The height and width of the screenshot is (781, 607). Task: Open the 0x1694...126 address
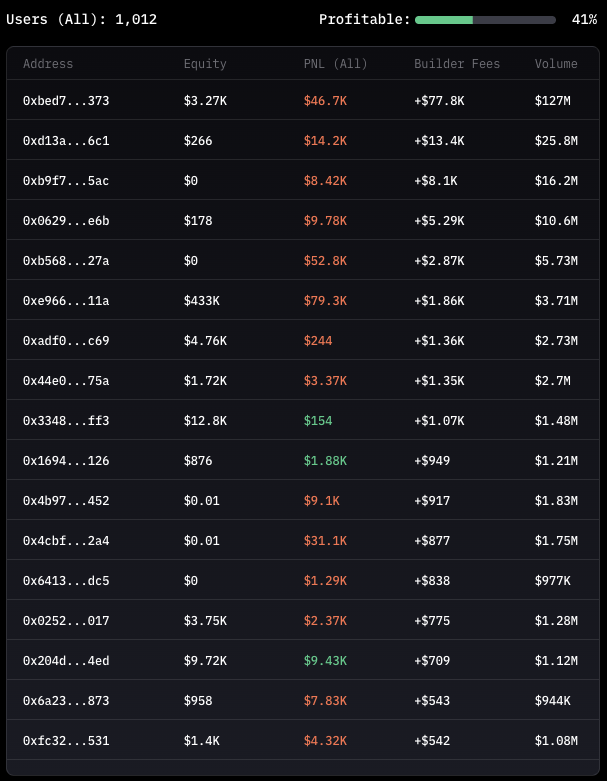[x=66, y=461]
